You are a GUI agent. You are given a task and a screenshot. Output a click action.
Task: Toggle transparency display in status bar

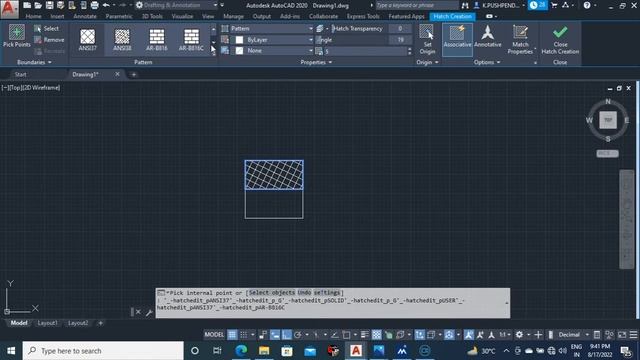tap(376, 335)
